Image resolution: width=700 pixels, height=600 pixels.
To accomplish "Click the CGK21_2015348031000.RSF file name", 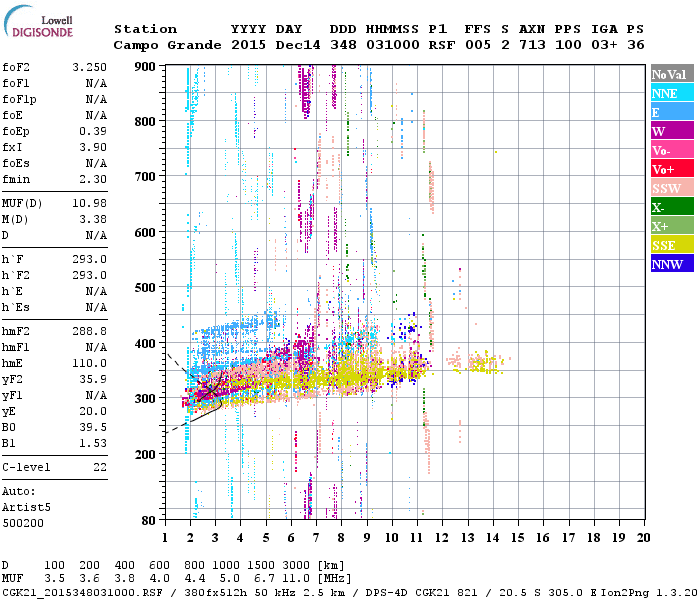I will point(83,593).
